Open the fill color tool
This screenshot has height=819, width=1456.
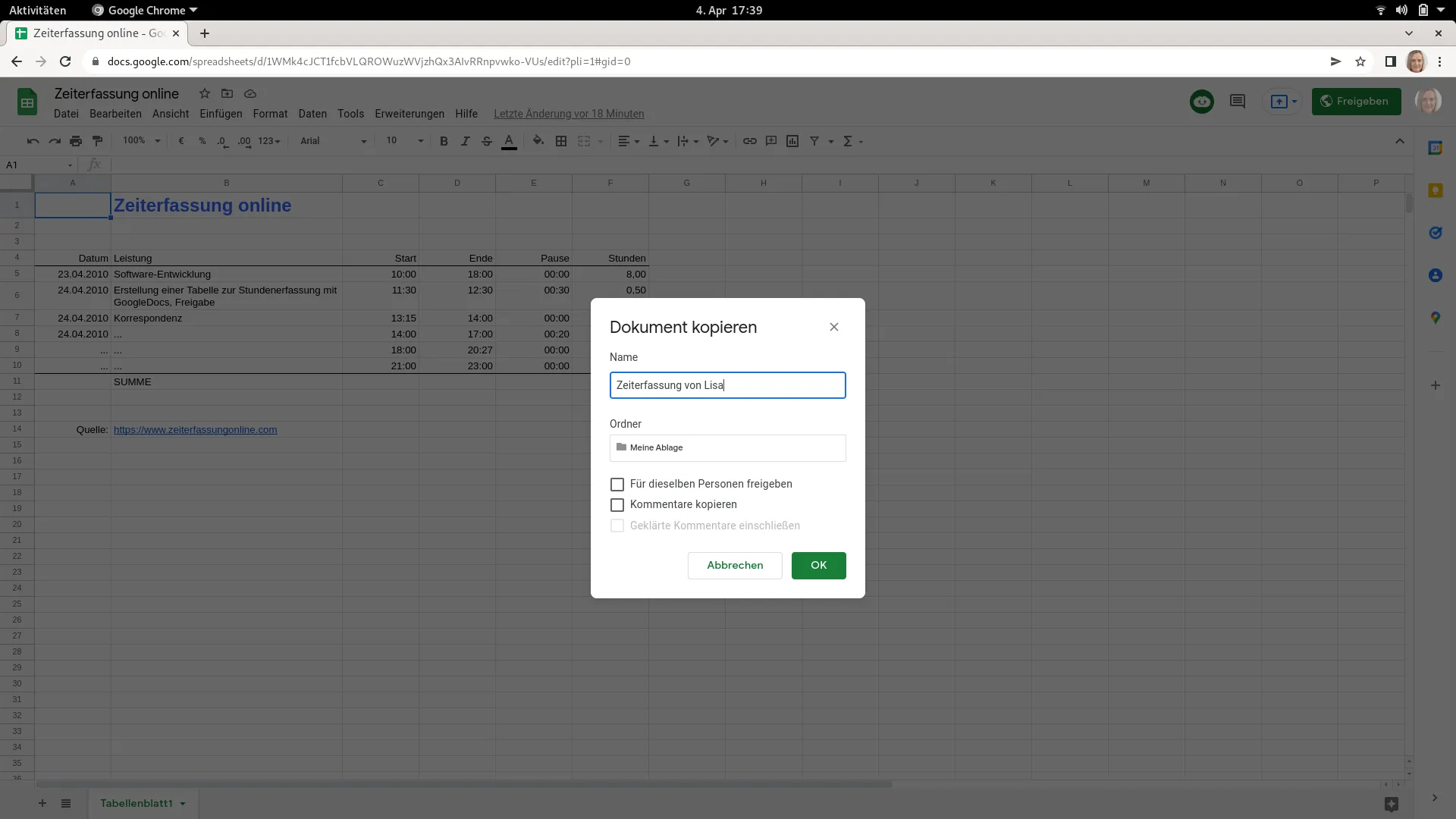[538, 141]
